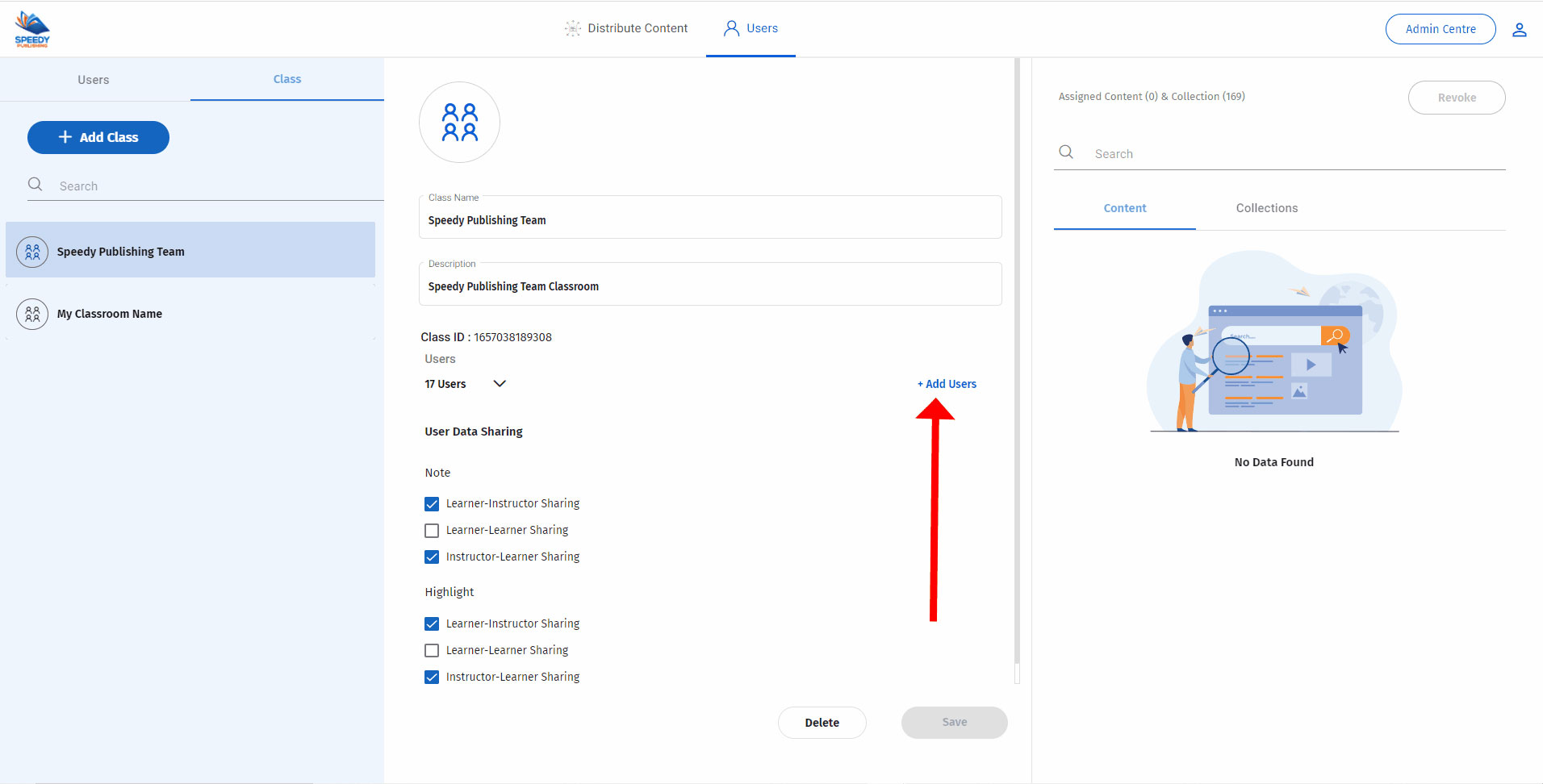Viewport: 1543px width, 784px height.
Task: Toggle Highlight Learner-Instructor Sharing checkbox
Action: pos(432,624)
